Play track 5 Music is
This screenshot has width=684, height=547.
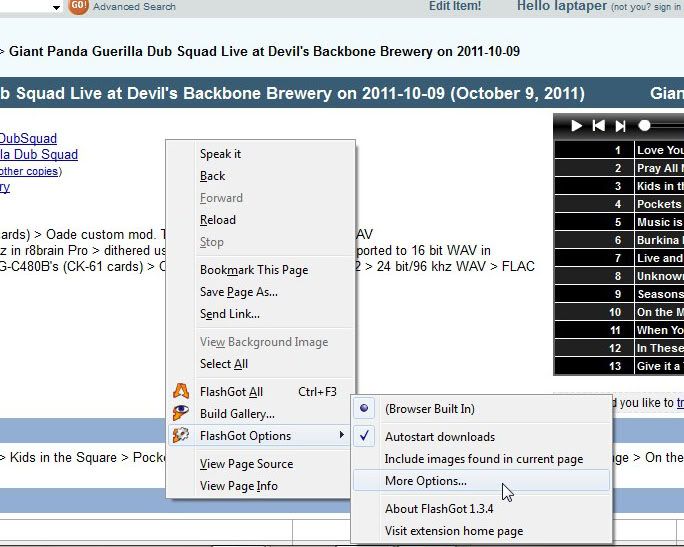pos(619,222)
